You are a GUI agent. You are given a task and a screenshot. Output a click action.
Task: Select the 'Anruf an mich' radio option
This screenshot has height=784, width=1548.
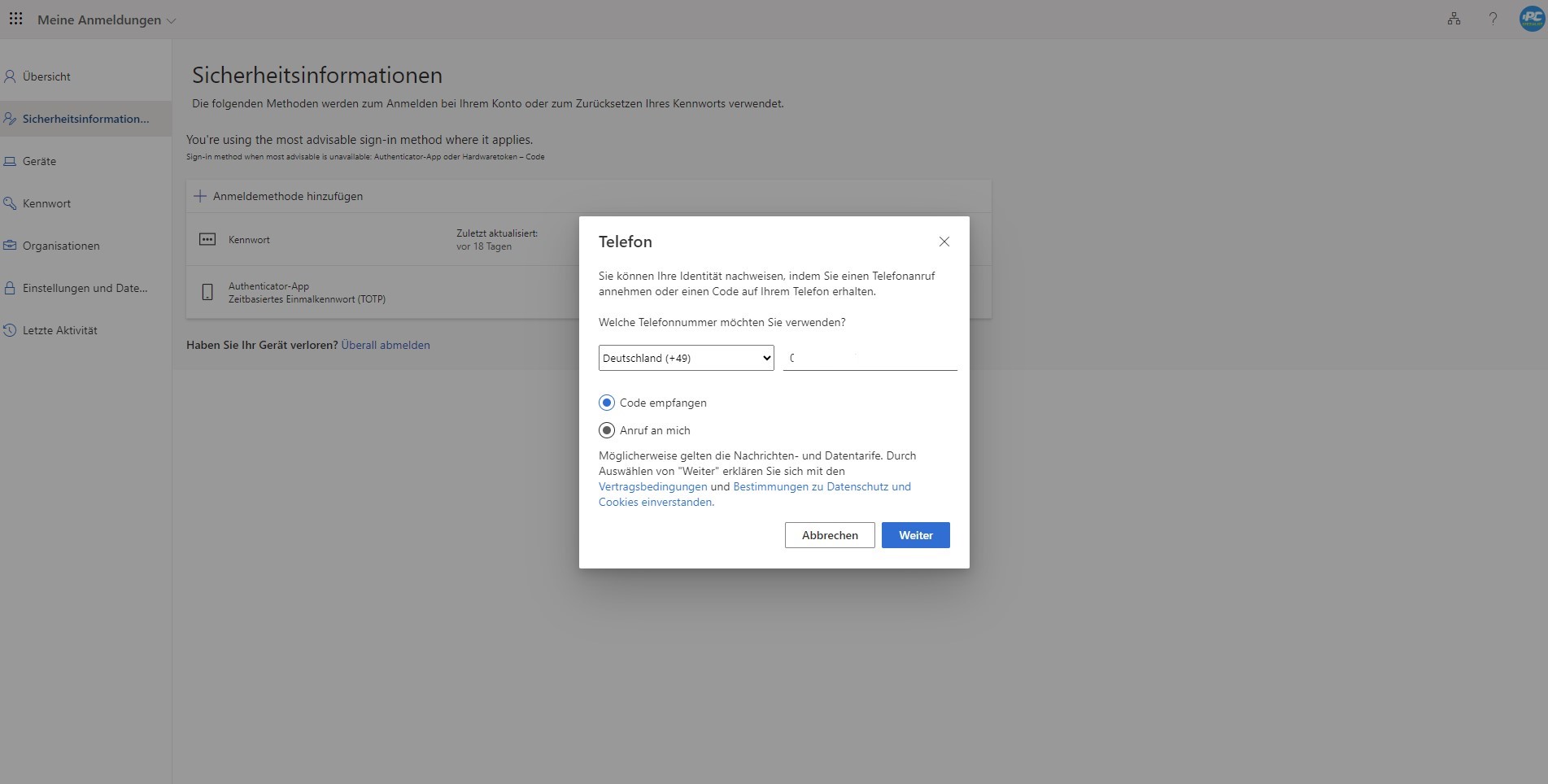pos(607,430)
